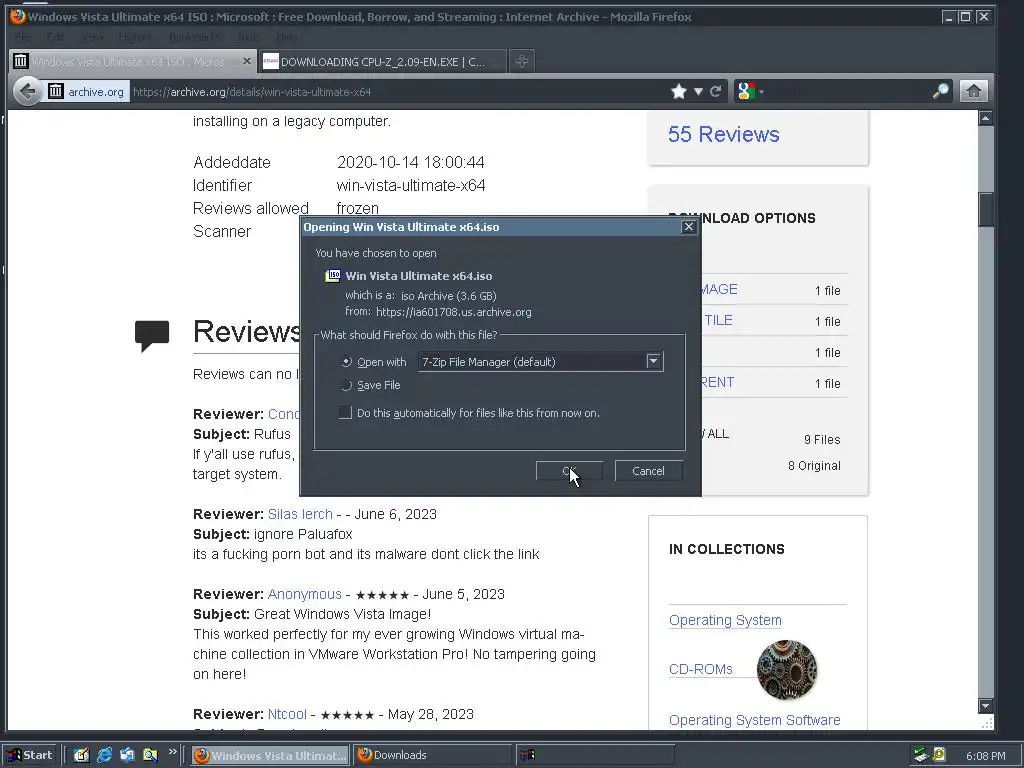
Task: Click the vertical scrollbar up arrow
Action: point(985,118)
